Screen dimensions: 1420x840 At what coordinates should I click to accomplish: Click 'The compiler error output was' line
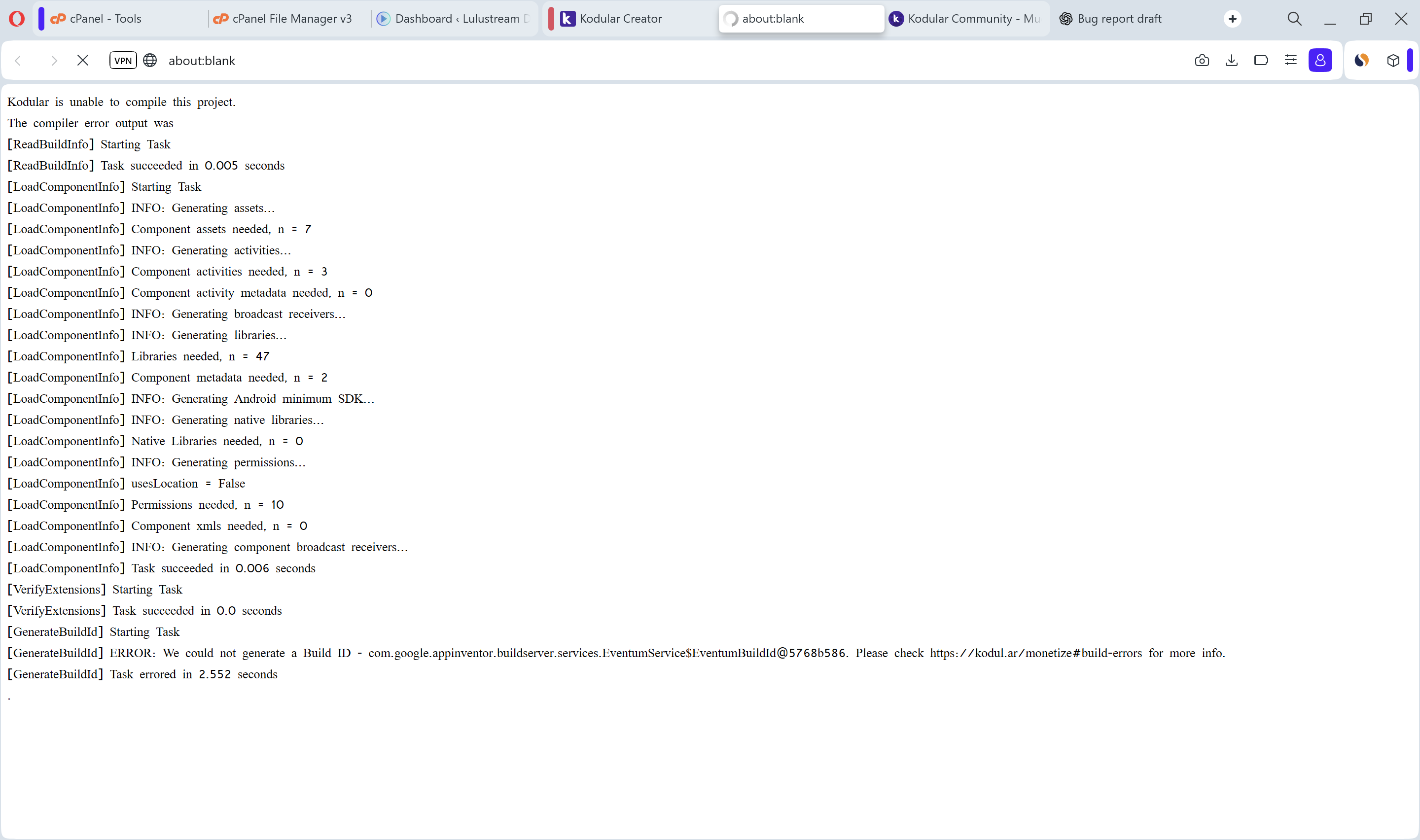[91, 123]
